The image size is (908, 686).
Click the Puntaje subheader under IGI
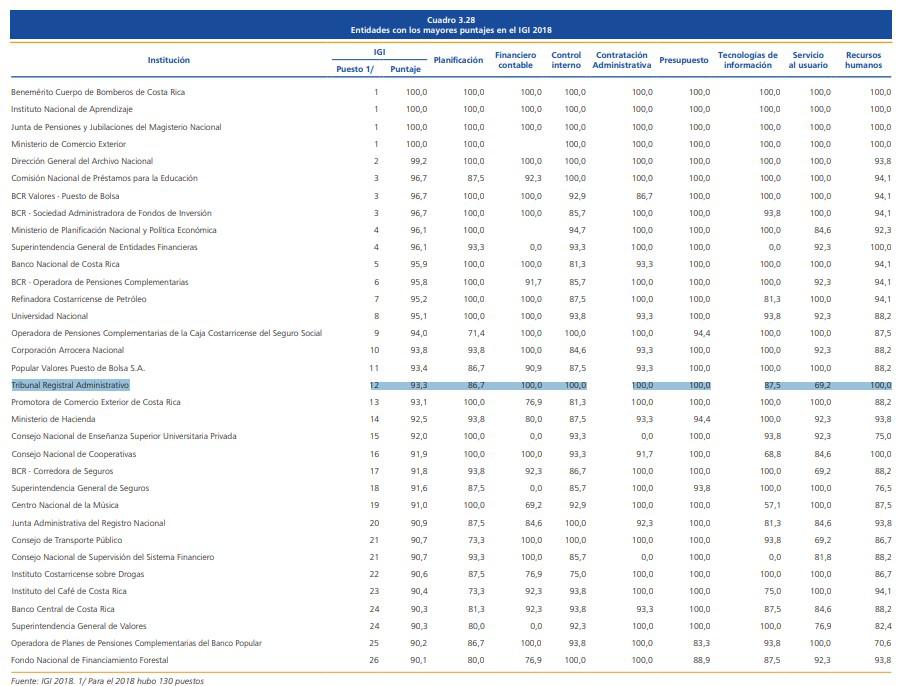point(406,69)
